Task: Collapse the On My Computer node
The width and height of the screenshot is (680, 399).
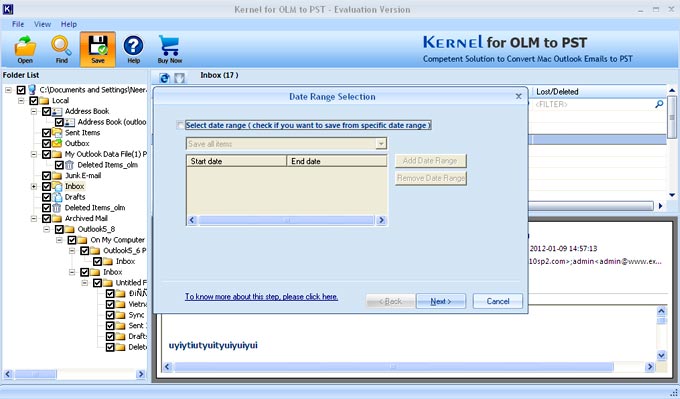Action: point(59,240)
